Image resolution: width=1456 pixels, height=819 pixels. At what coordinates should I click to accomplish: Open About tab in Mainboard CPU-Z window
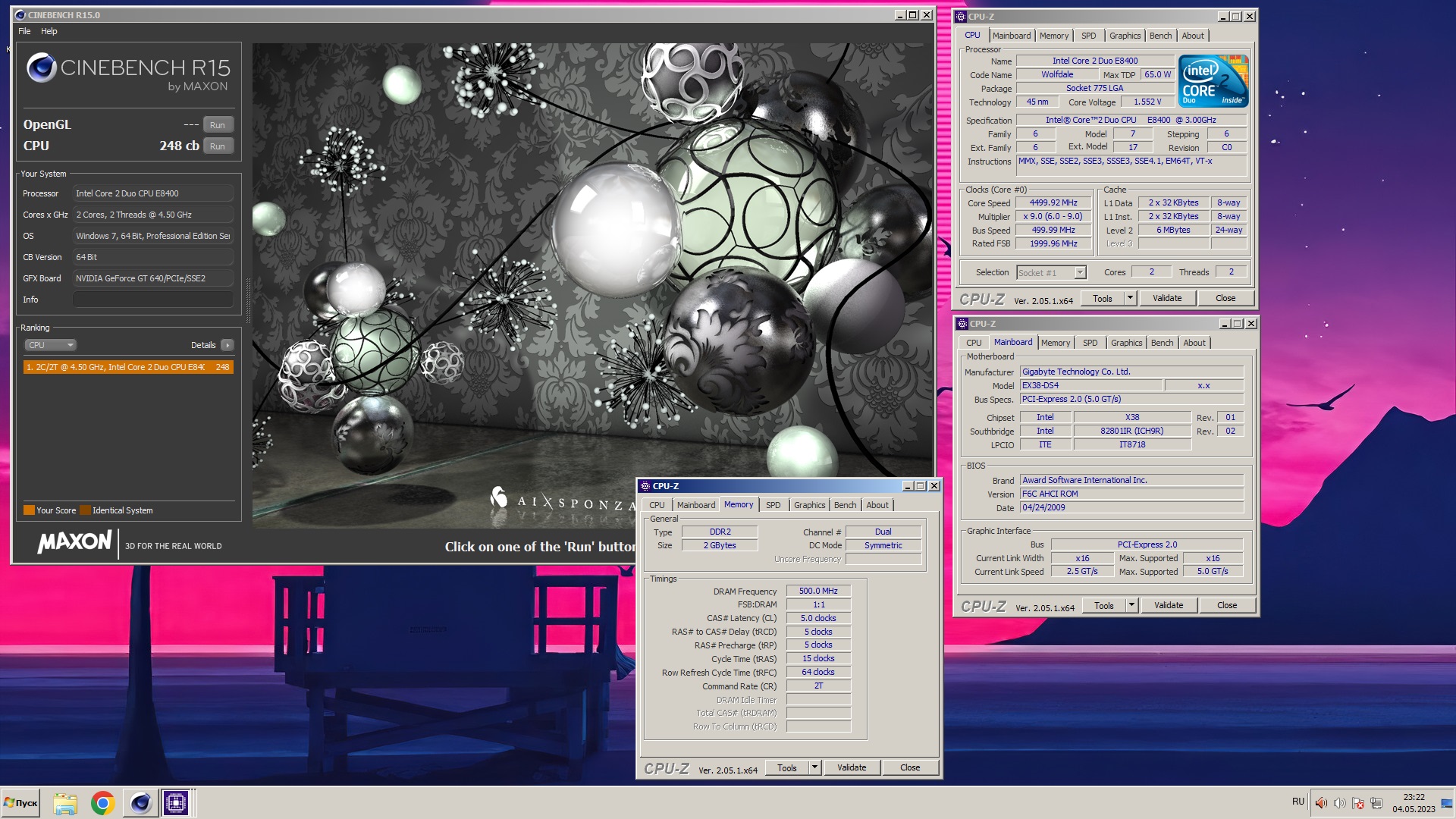coord(1194,343)
